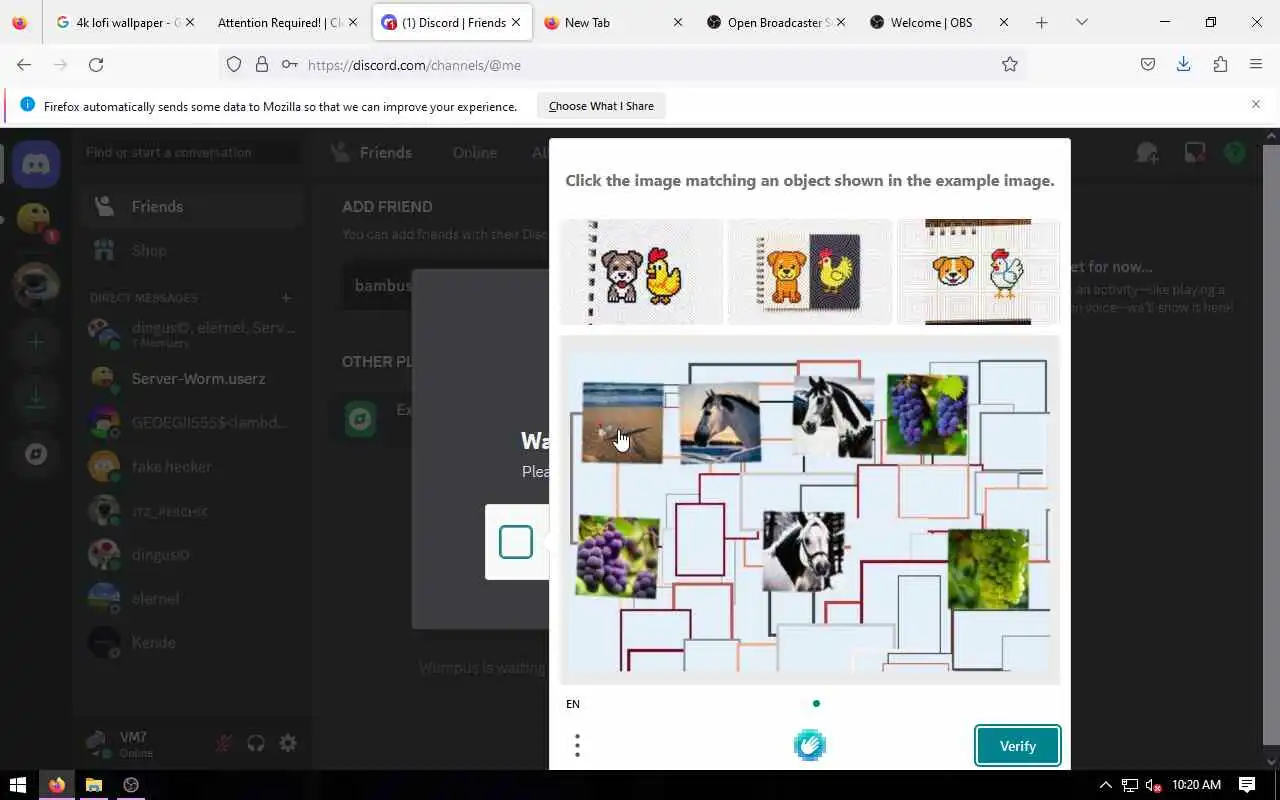Tick the hCaptcha human checkbox
1280x800 pixels.
pyautogui.click(x=516, y=542)
